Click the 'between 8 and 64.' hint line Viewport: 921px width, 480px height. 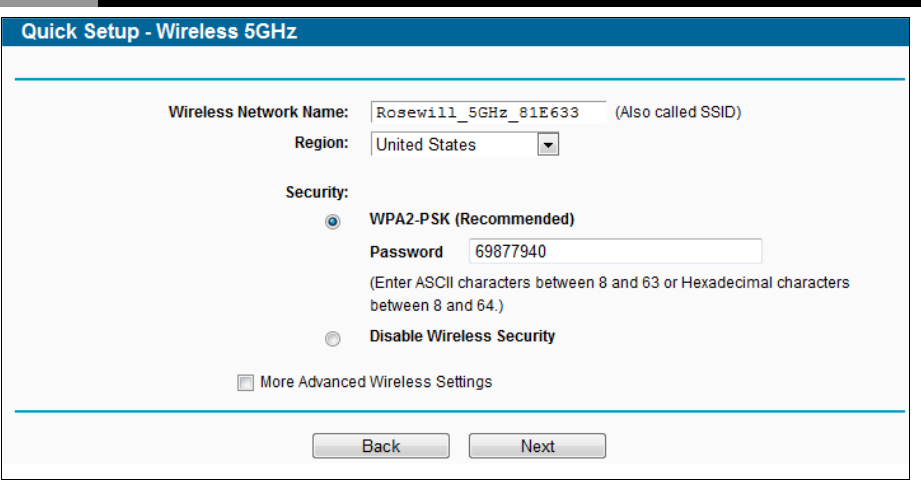[436, 306]
